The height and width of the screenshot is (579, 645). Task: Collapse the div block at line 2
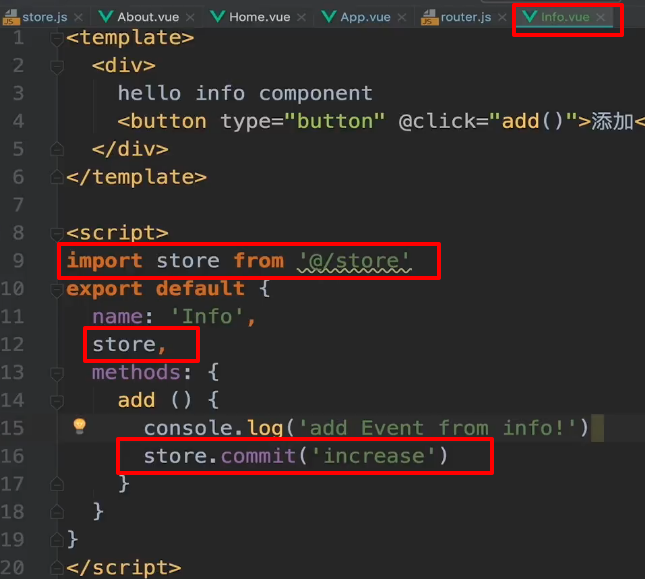tap(57, 67)
